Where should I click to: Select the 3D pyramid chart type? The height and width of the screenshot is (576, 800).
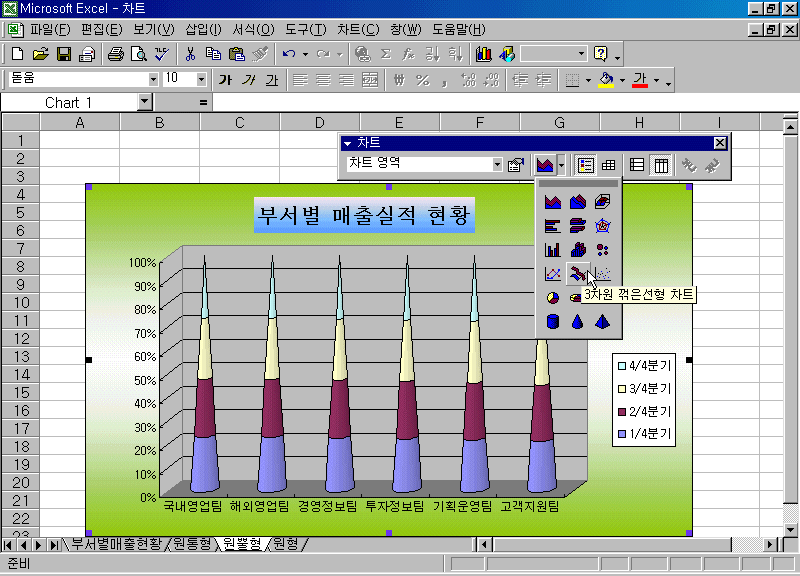[x=602, y=322]
